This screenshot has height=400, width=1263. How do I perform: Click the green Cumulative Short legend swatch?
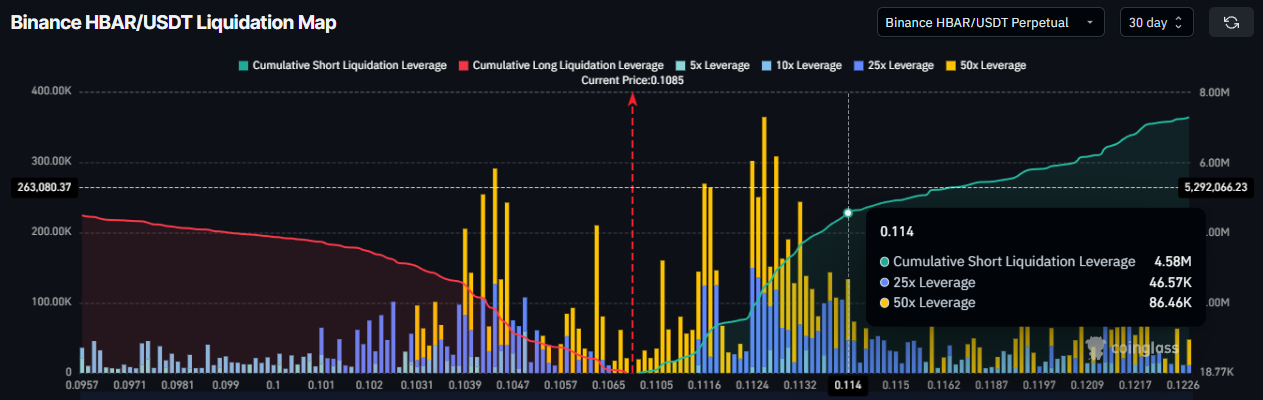coord(243,65)
